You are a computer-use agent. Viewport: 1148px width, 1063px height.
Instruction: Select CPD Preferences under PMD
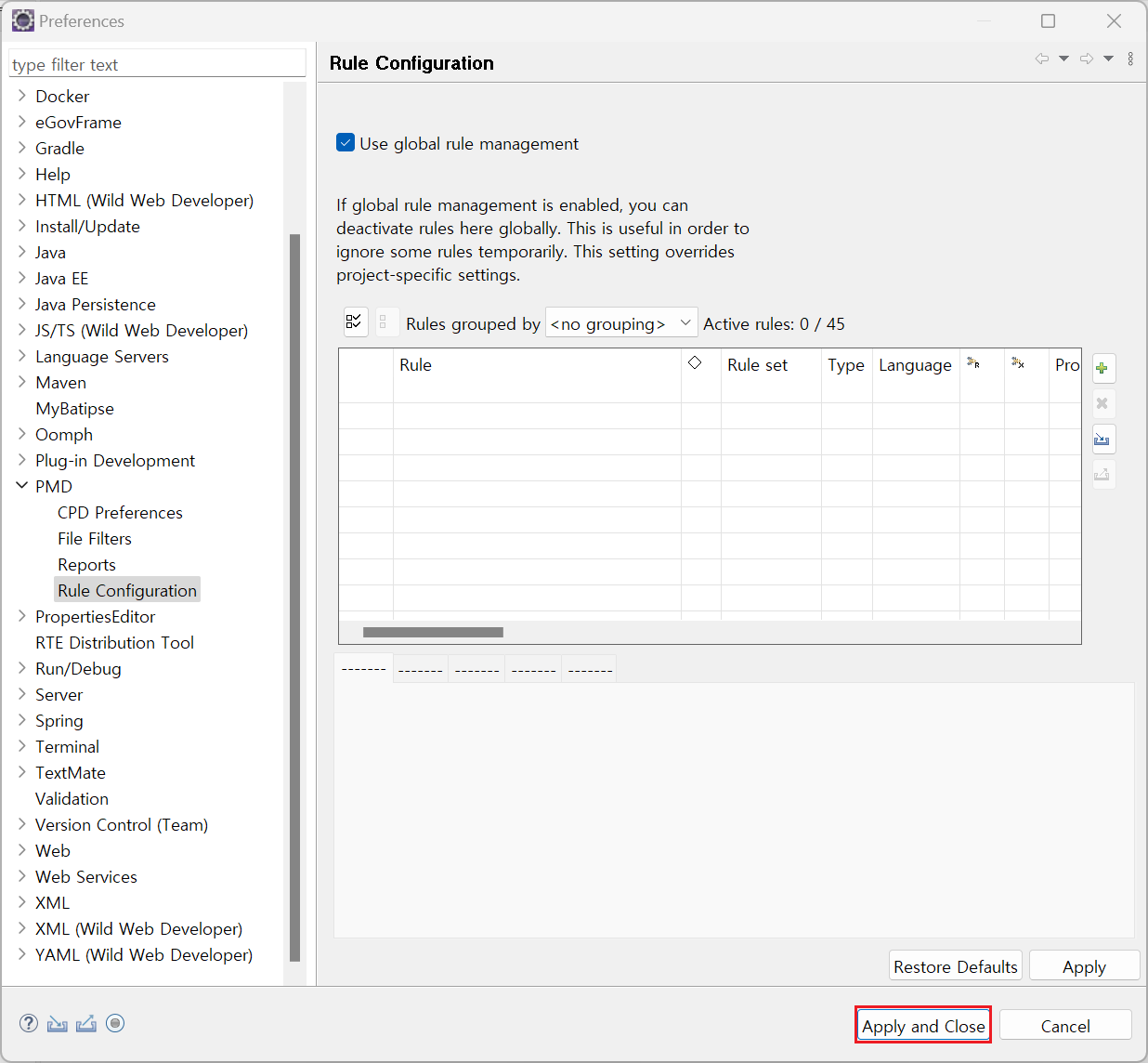(x=120, y=513)
